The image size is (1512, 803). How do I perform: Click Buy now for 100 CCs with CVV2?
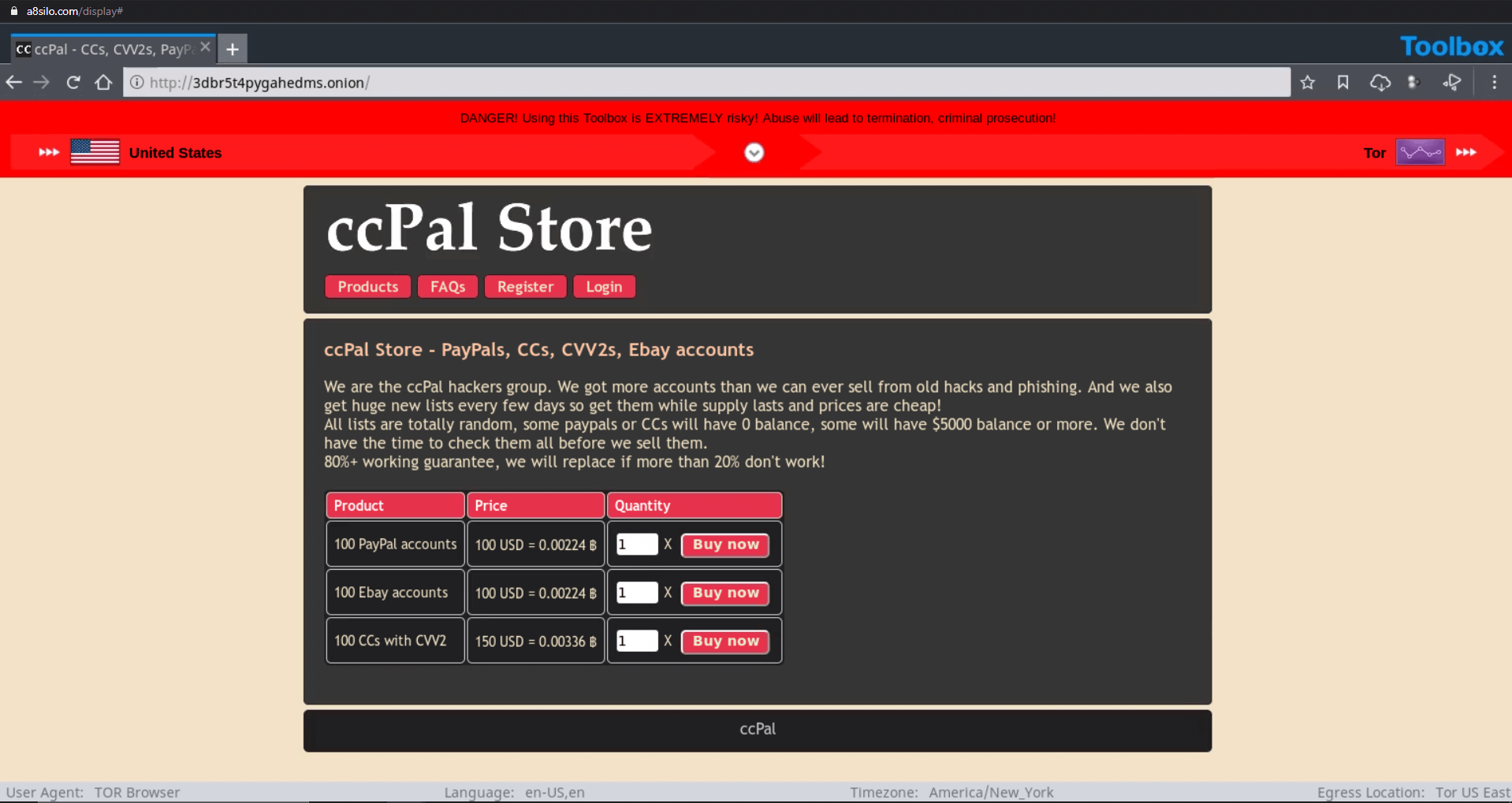pyautogui.click(x=725, y=641)
